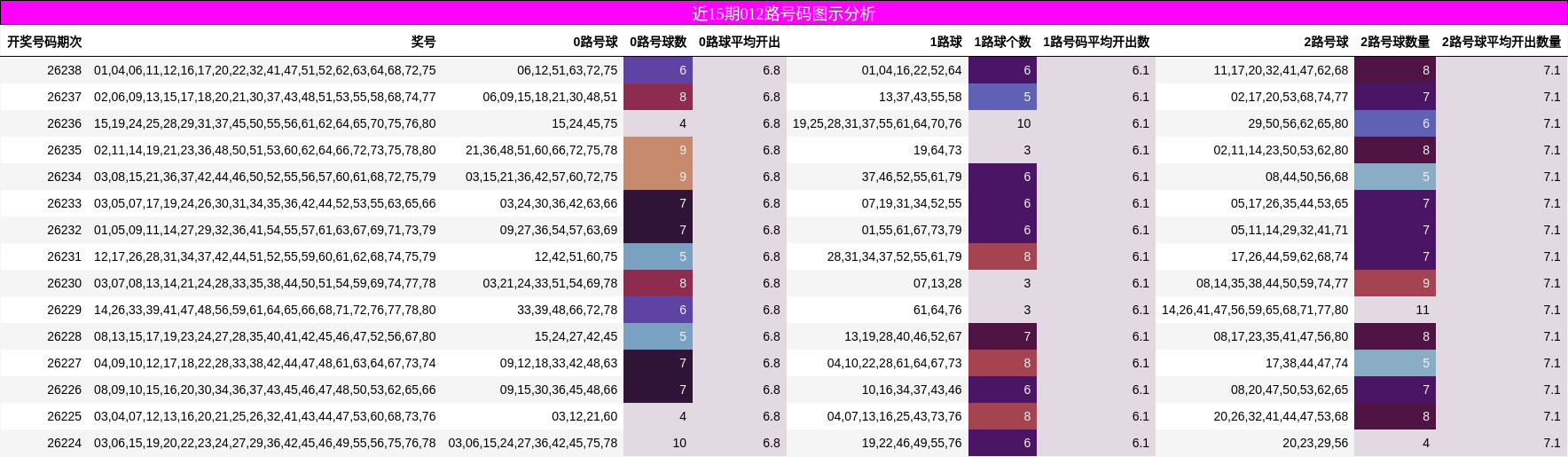Click the 1路球个数 column header

1002,42
